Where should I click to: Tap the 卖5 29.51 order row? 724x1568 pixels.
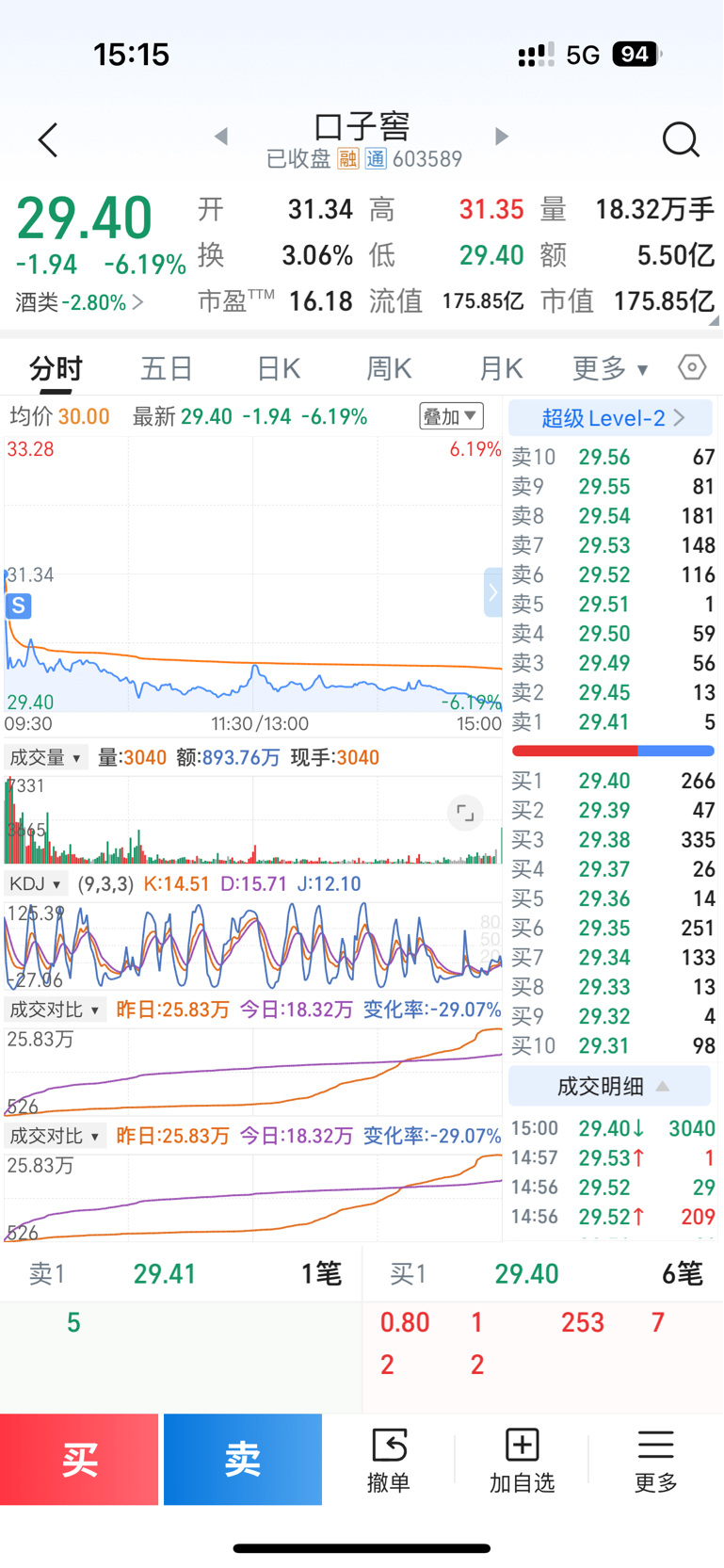[613, 605]
